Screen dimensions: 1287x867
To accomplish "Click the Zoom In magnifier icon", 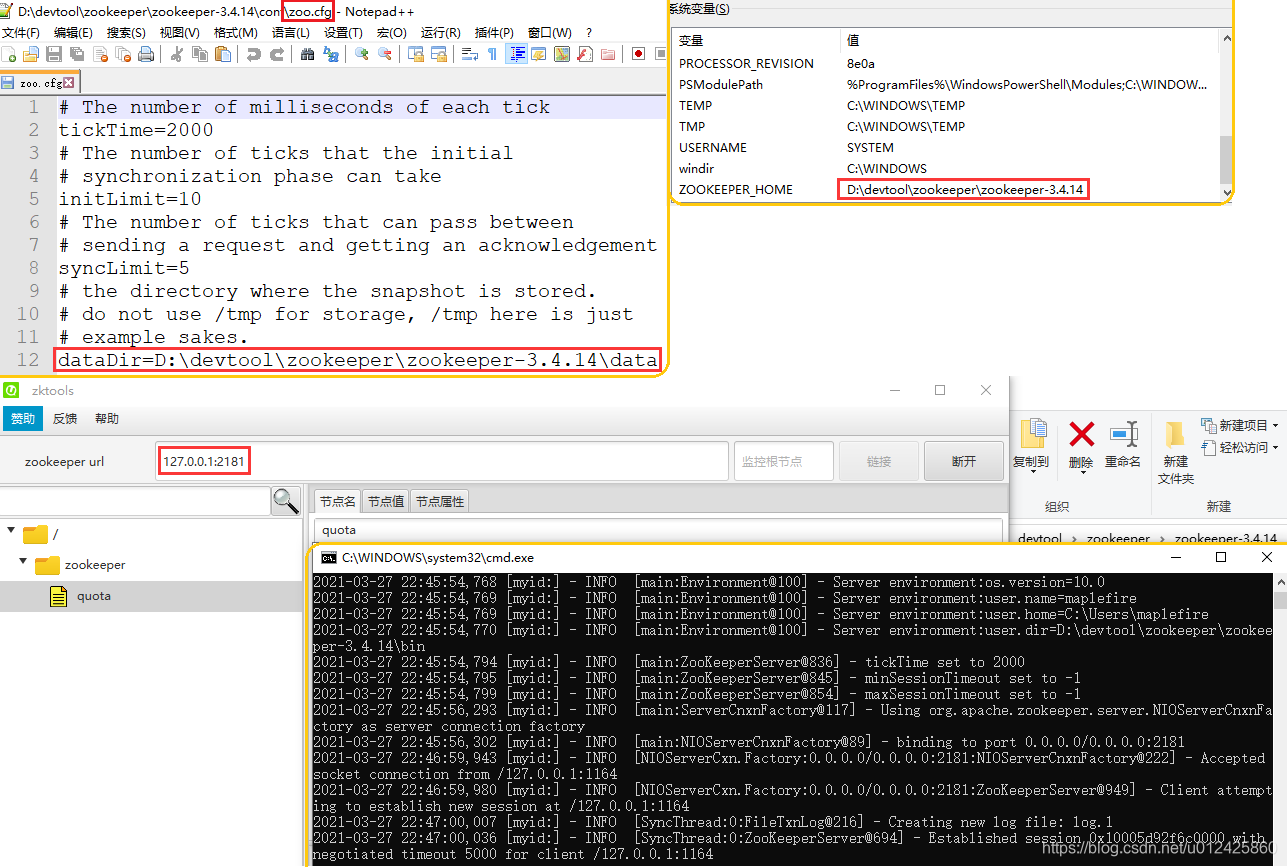I will point(362,54).
